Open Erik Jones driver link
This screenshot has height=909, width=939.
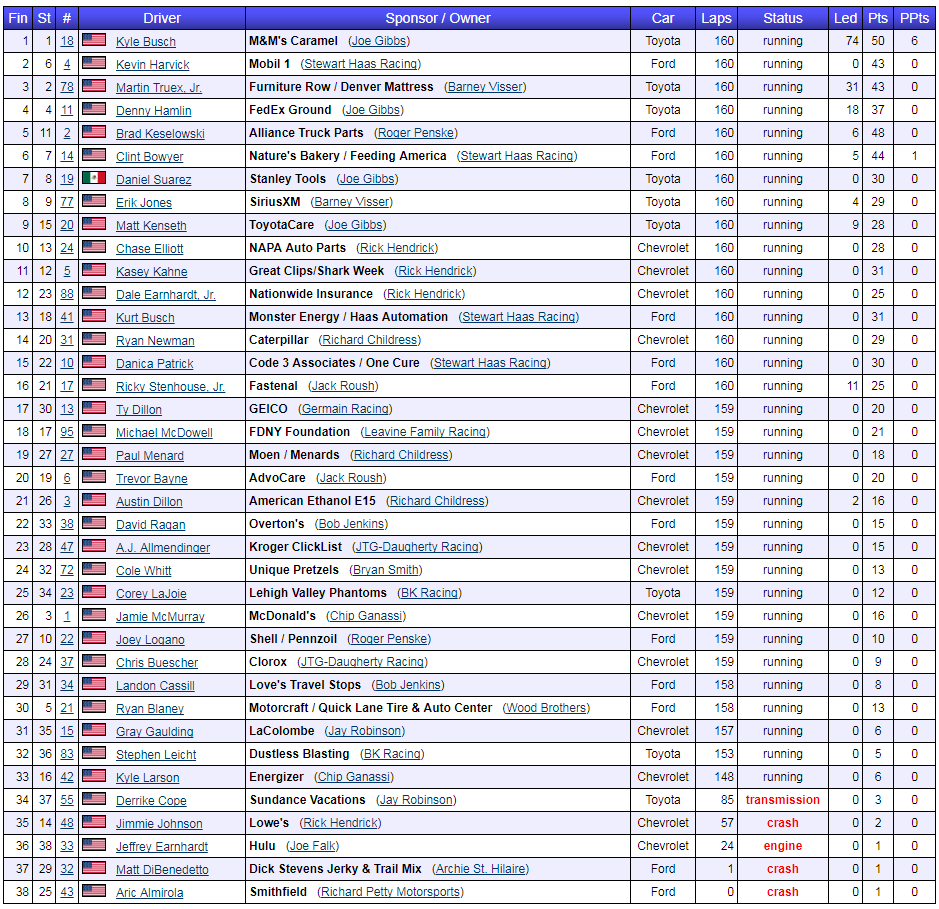click(144, 203)
